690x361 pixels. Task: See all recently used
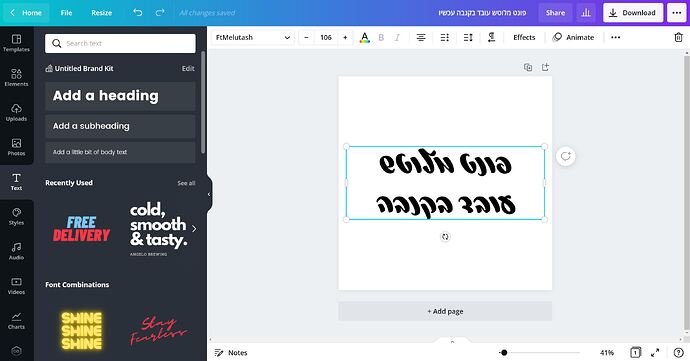(x=186, y=183)
